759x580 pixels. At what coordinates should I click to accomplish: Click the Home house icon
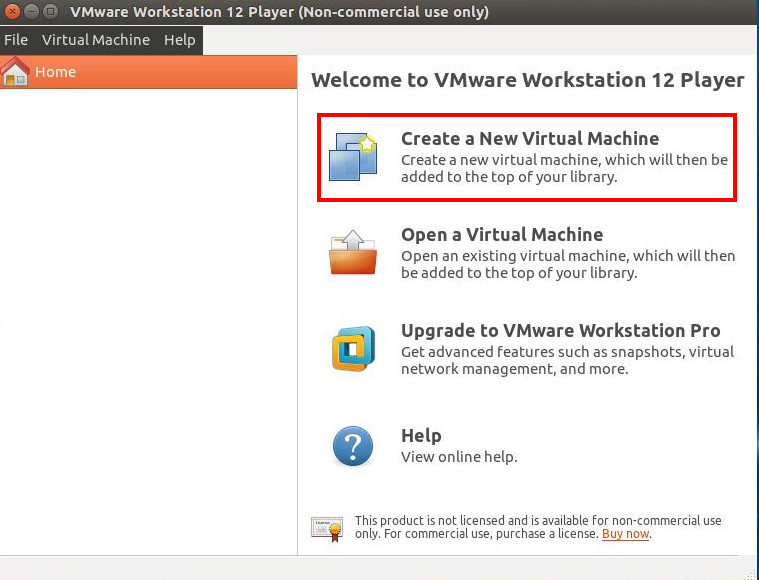15,72
